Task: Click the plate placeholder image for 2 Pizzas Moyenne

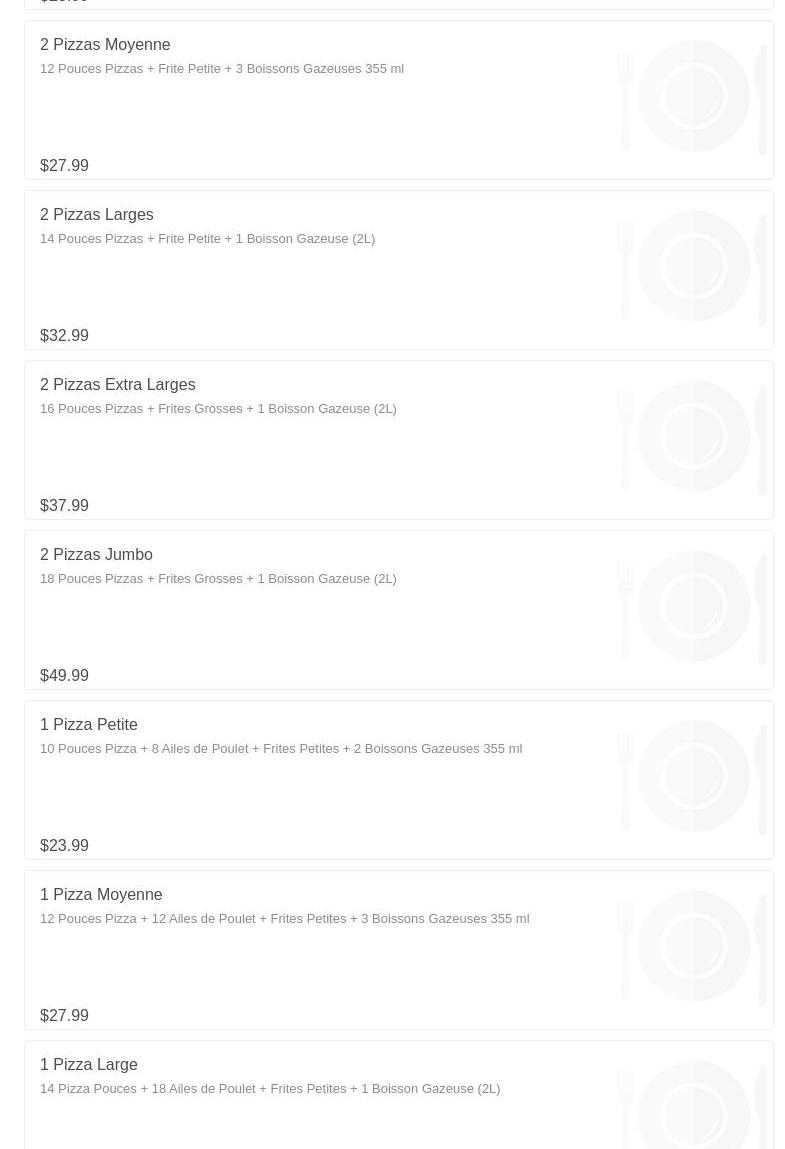Action: [x=693, y=97]
